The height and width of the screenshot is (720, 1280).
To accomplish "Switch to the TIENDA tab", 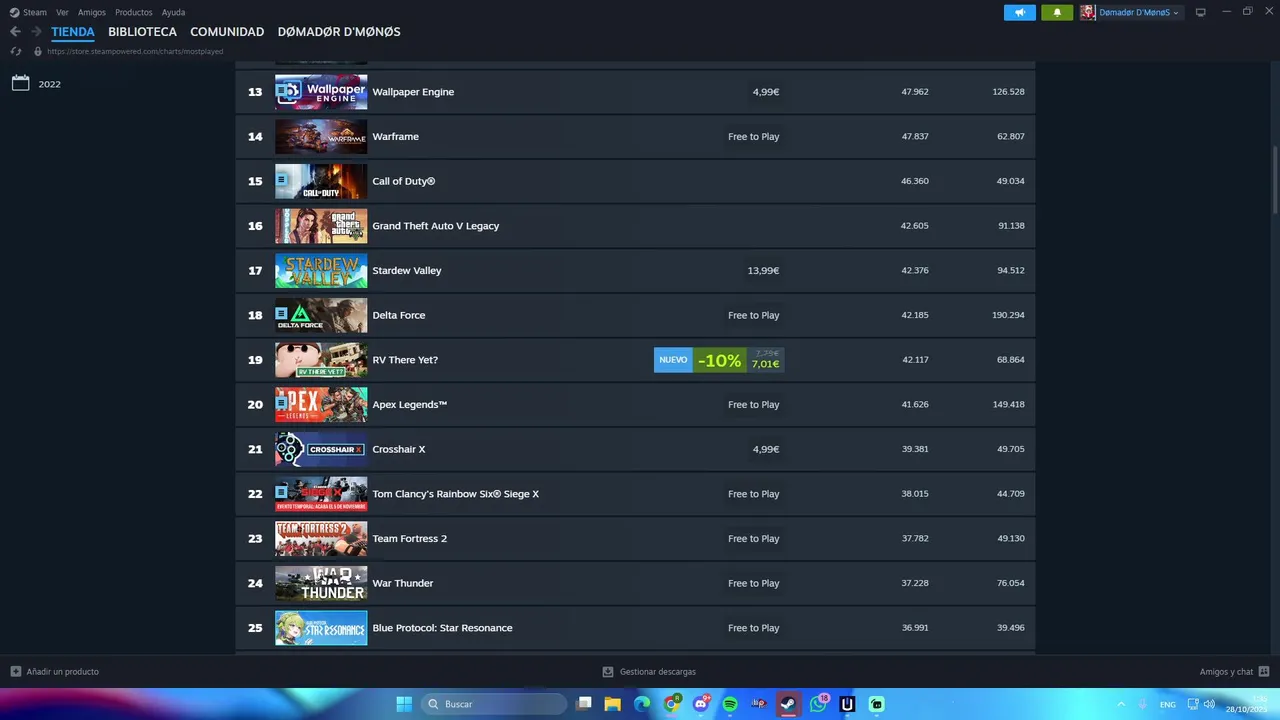I will pyautogui.click(x=73, y=32).
